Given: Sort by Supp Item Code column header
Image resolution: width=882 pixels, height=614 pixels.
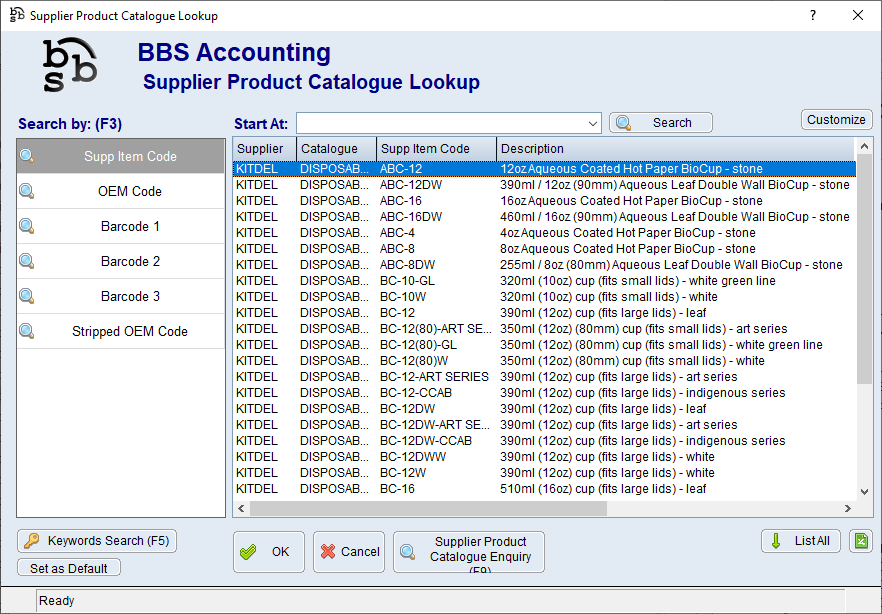Looking at the screenshot, I should 436,149.
